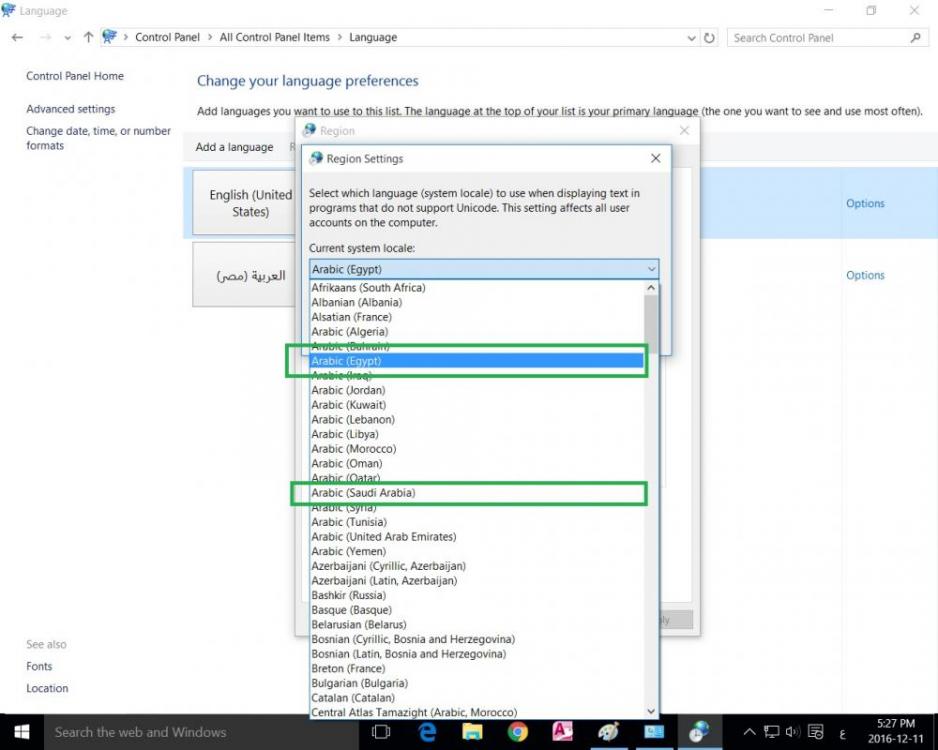Screen dimensions: 938x750
Task: Click Add a language button
Action: coord(234,147)
